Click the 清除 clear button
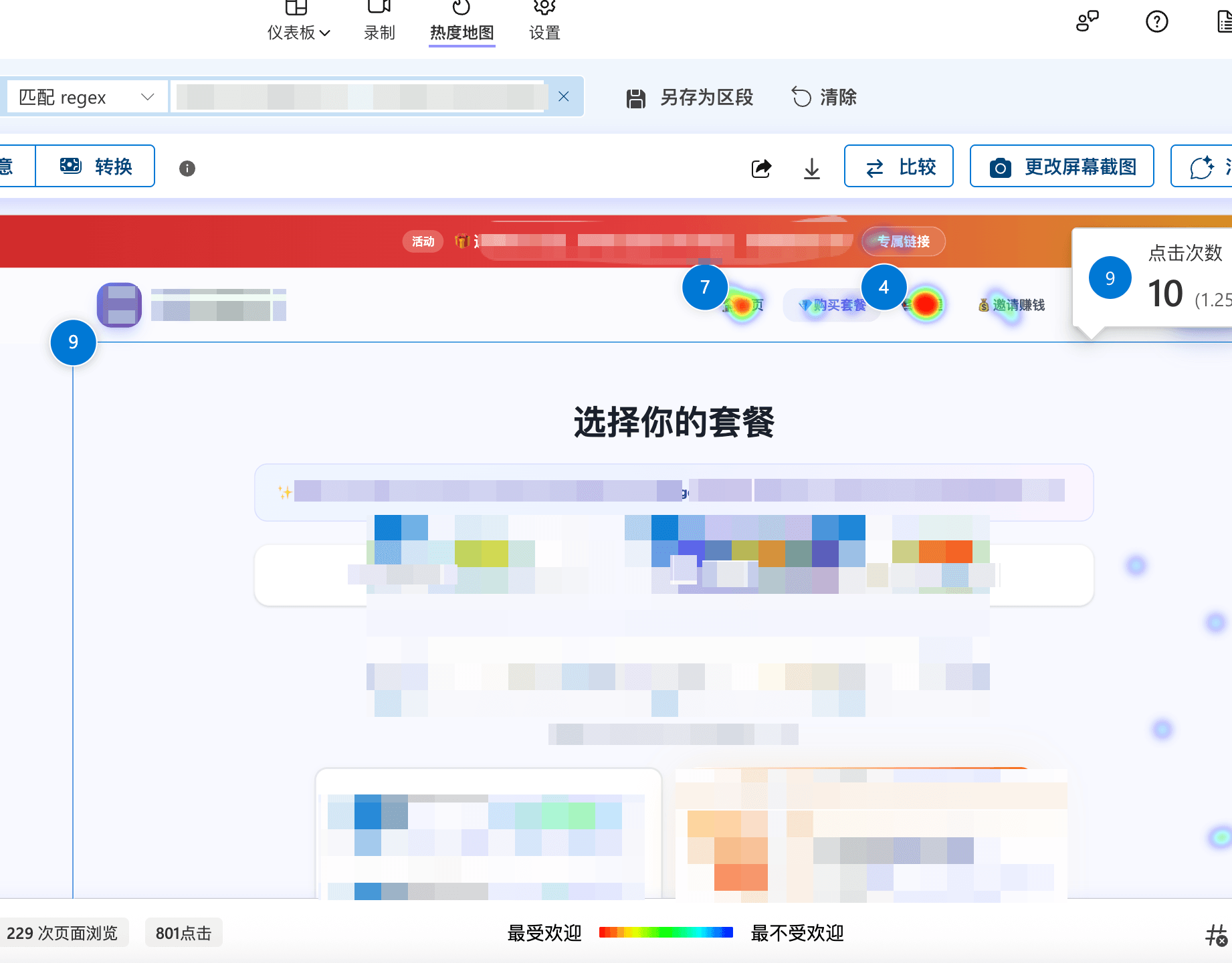1232x963 pixels. pos(824,98)
